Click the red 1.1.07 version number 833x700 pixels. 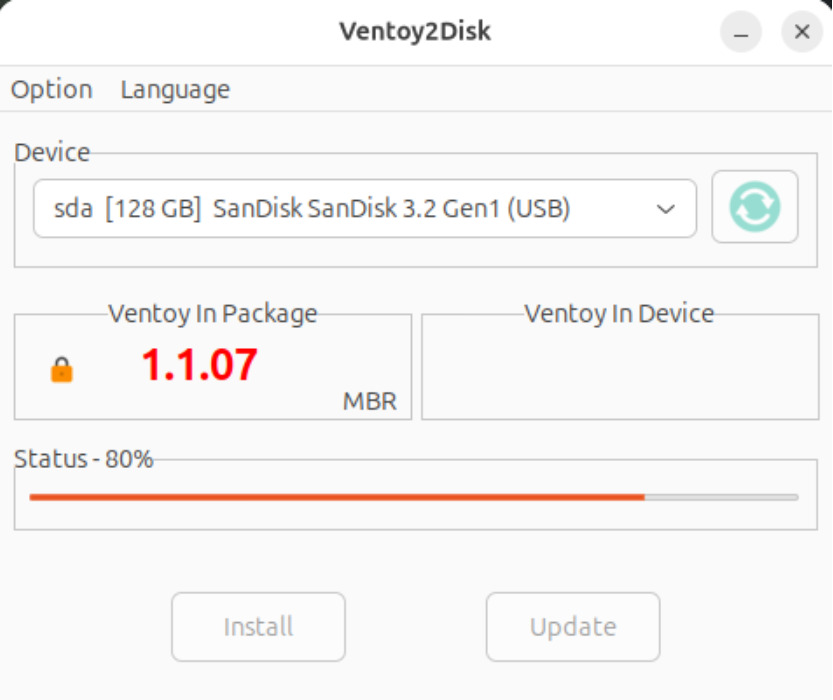pos(199,365)
